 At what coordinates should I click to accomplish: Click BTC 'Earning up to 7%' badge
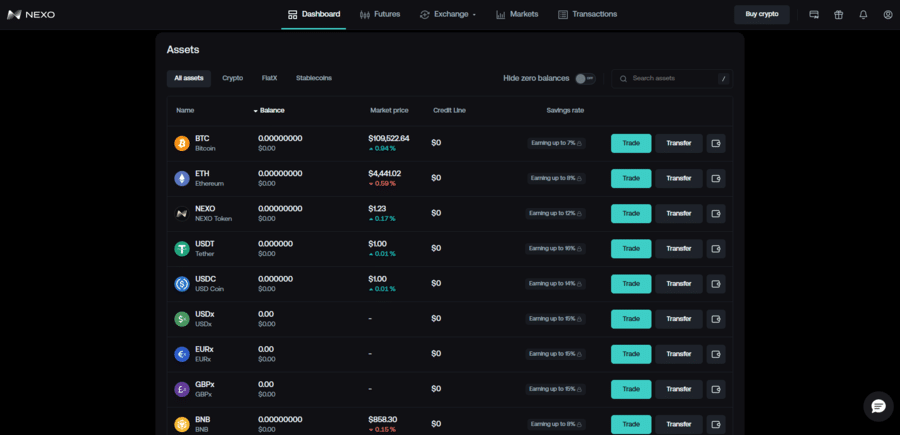point(556,143)
